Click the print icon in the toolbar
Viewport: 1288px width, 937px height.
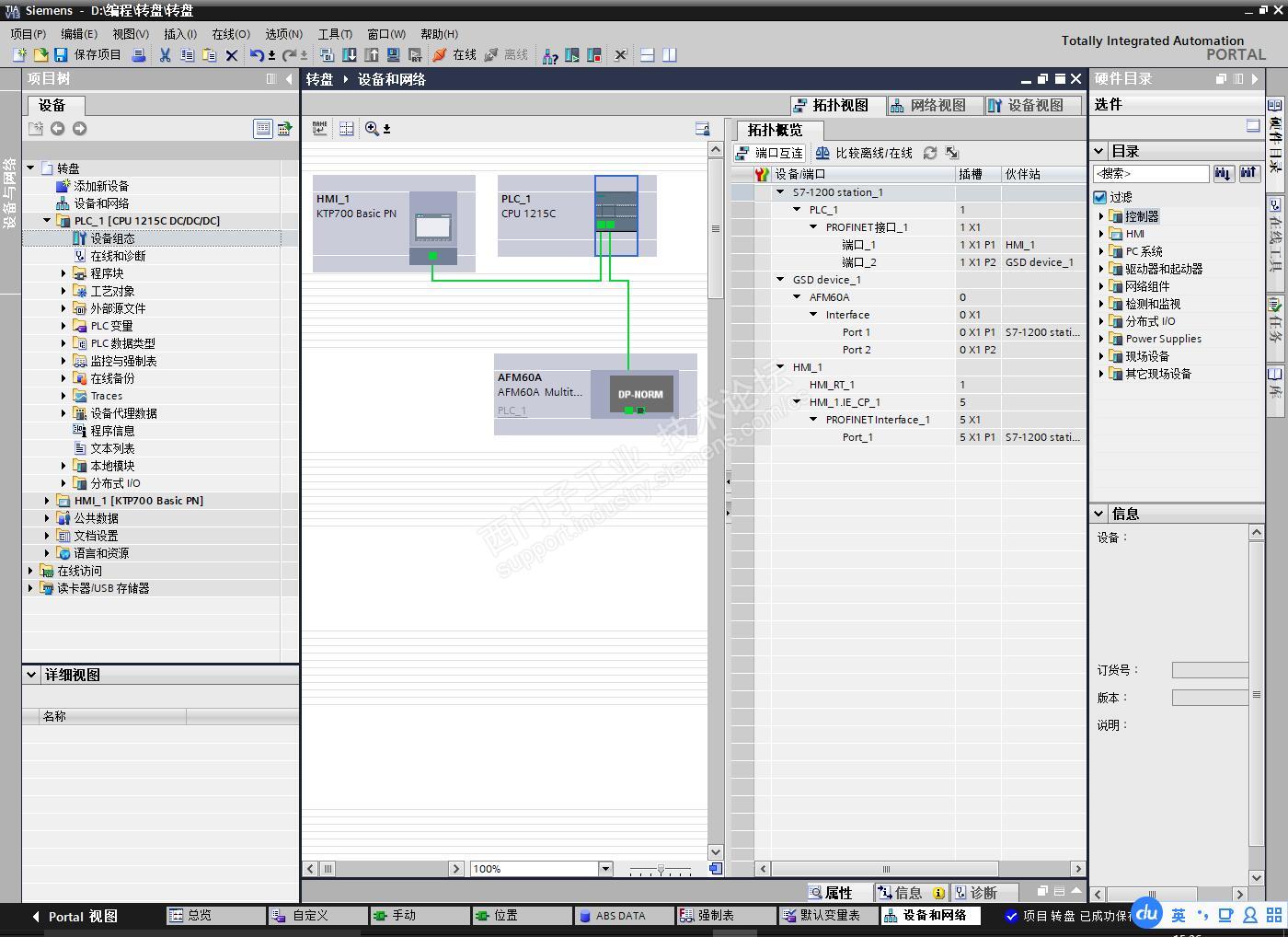(x=139, y=55)
